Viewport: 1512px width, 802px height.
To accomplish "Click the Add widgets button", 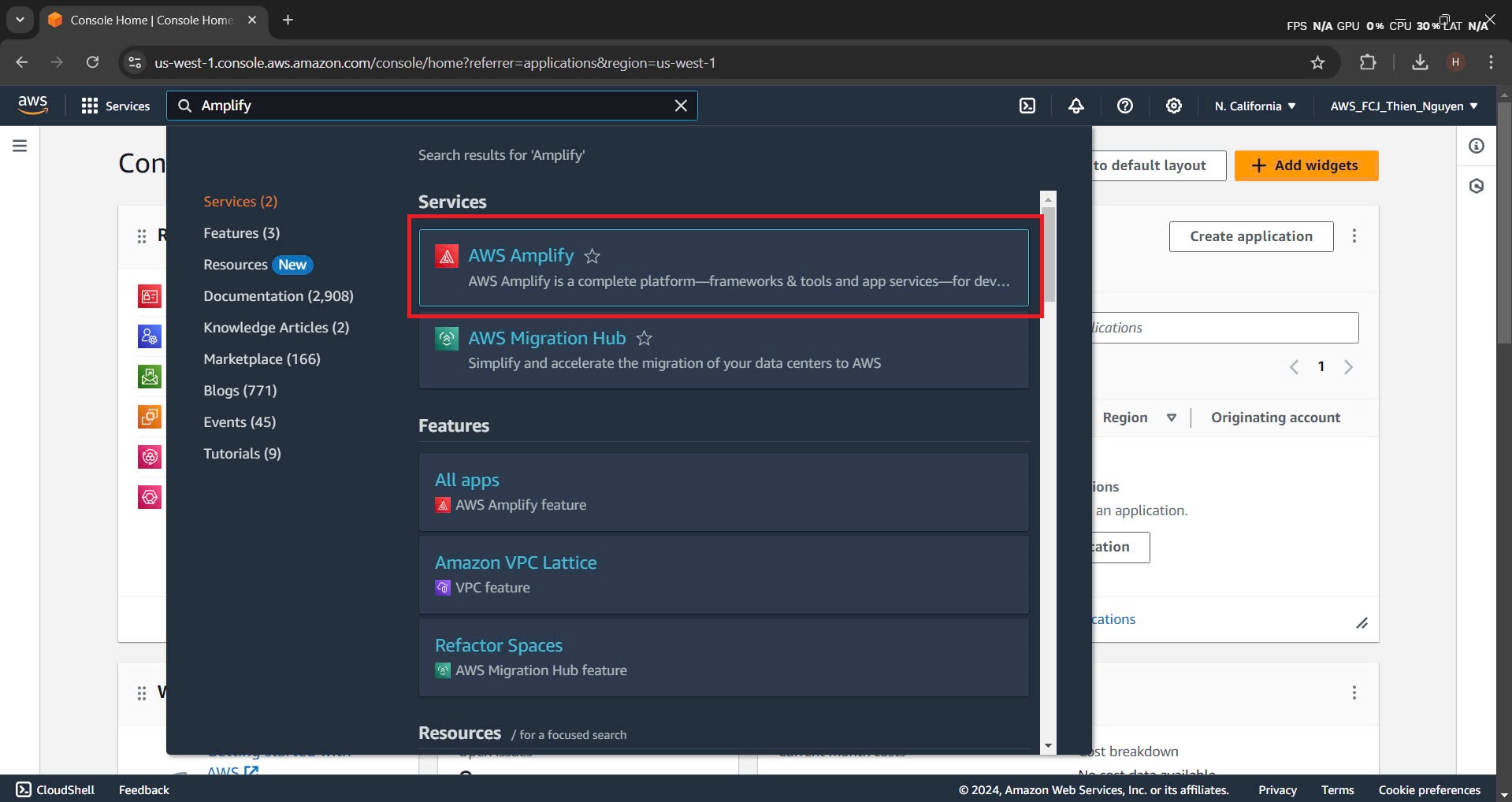I will [1306, 165].
